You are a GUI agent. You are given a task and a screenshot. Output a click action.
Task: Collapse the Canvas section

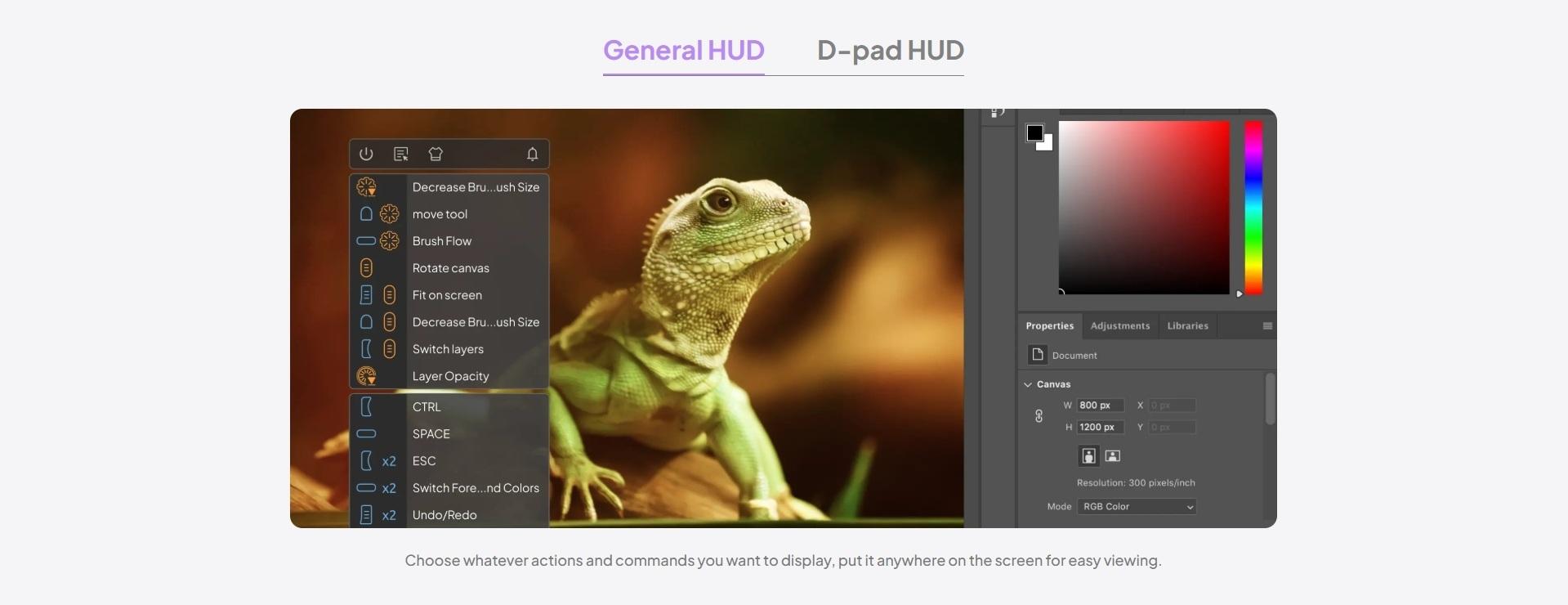[x=1028, y=384]
